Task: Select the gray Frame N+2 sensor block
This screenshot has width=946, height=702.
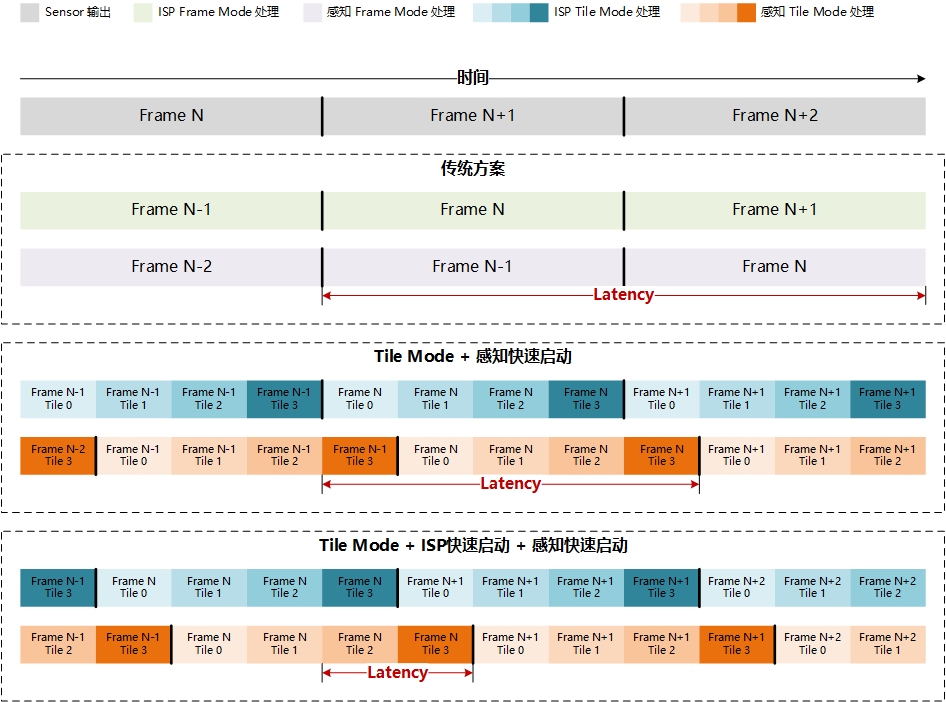Action: click(775, 116)
